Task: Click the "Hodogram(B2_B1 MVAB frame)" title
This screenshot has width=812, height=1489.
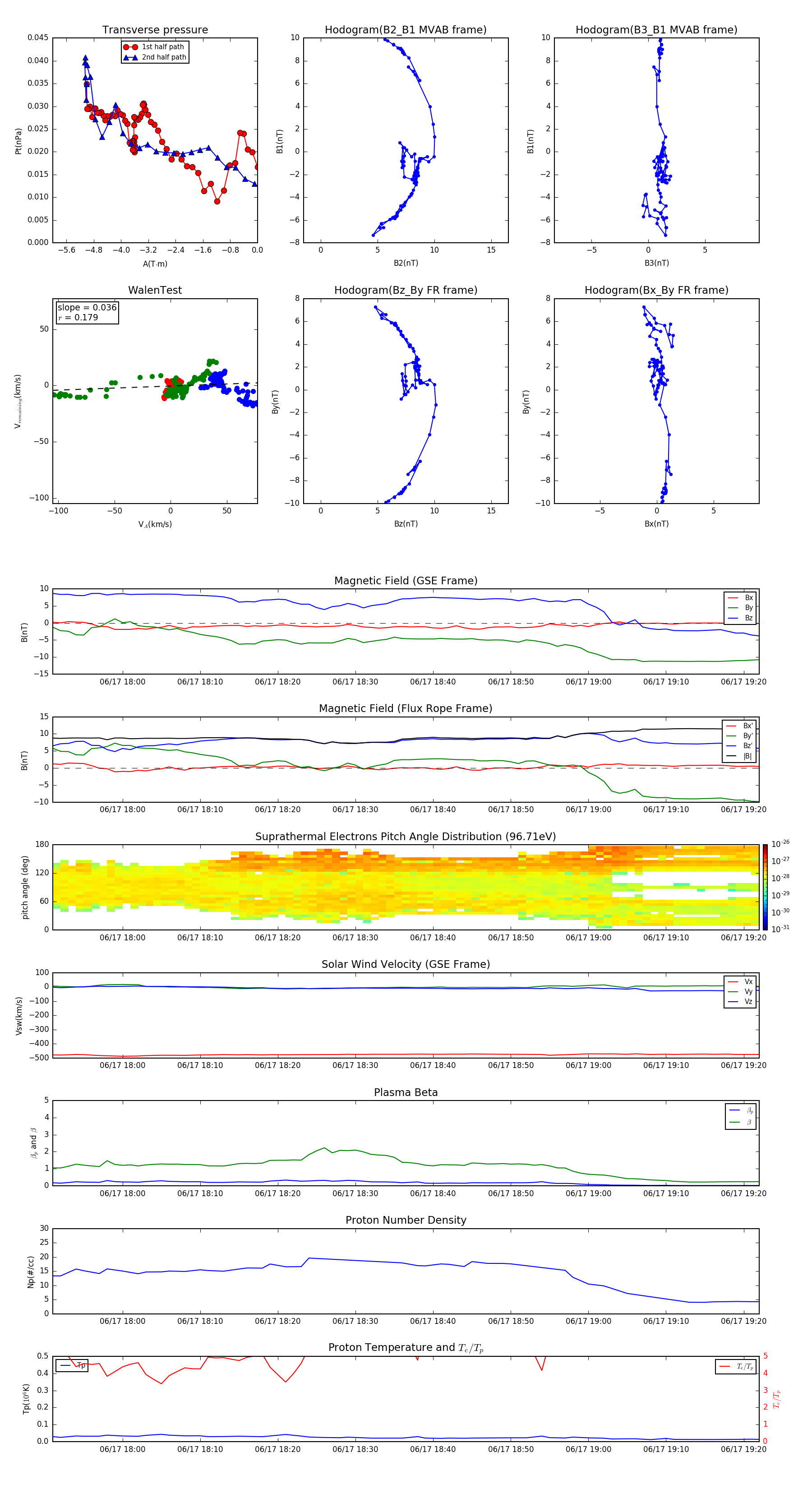Action: 406,30
